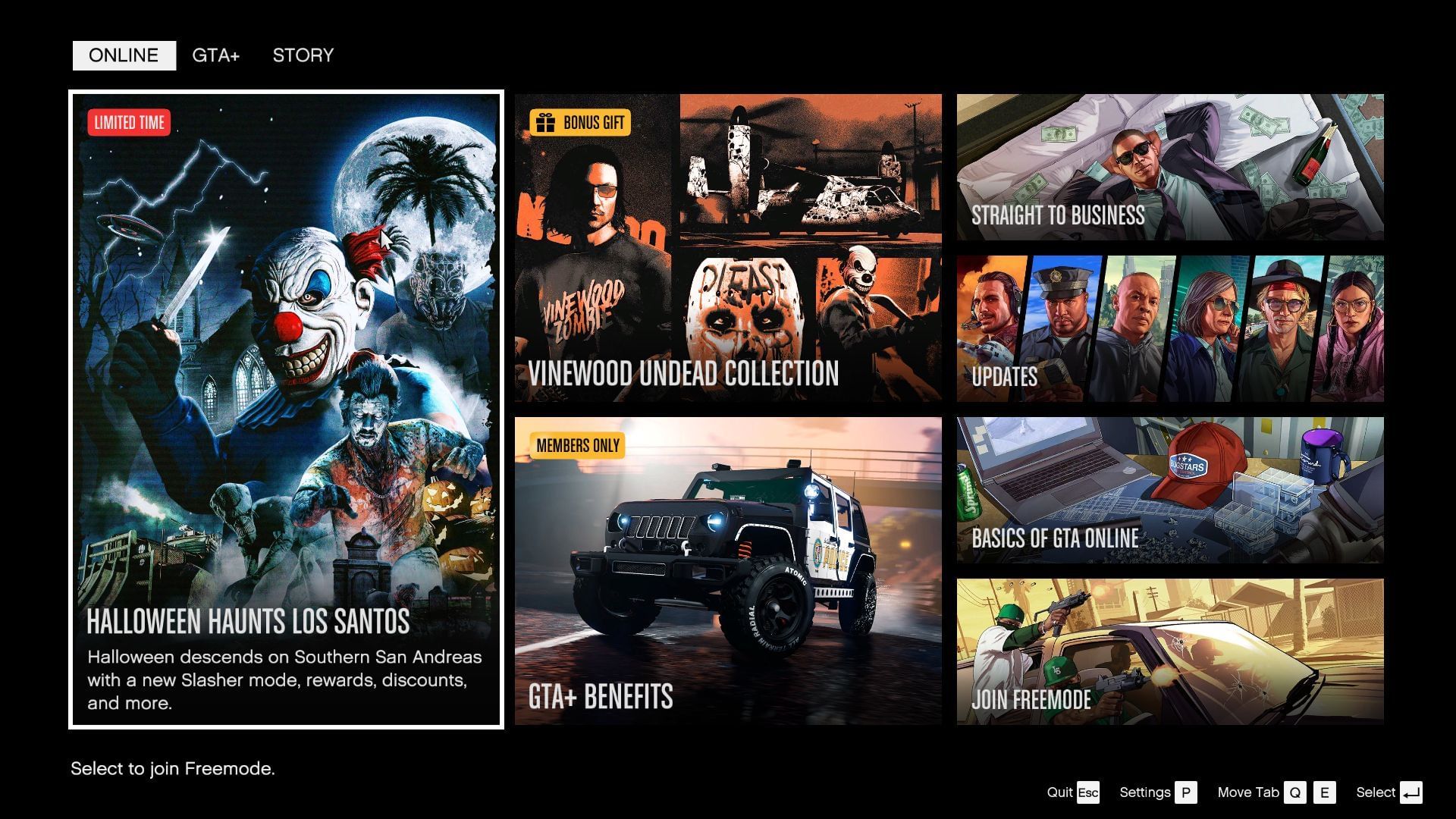Click the P key icon for Settings

pyautogui.click(x=1185, y=792)
